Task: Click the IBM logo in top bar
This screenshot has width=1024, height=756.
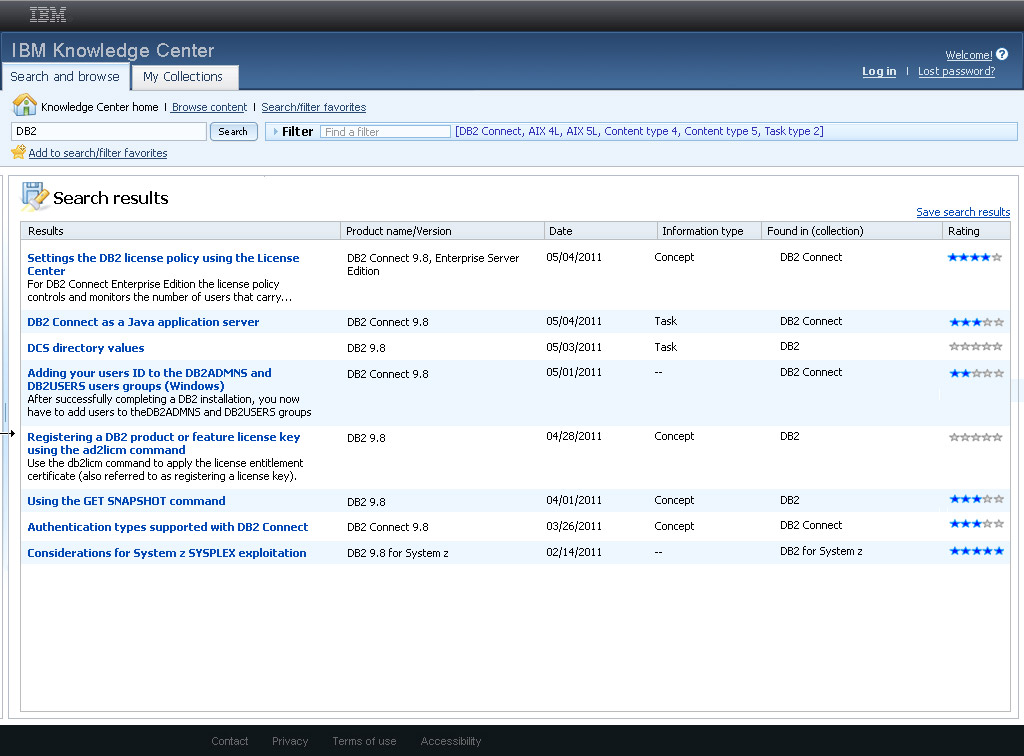Action: [48, 15]
